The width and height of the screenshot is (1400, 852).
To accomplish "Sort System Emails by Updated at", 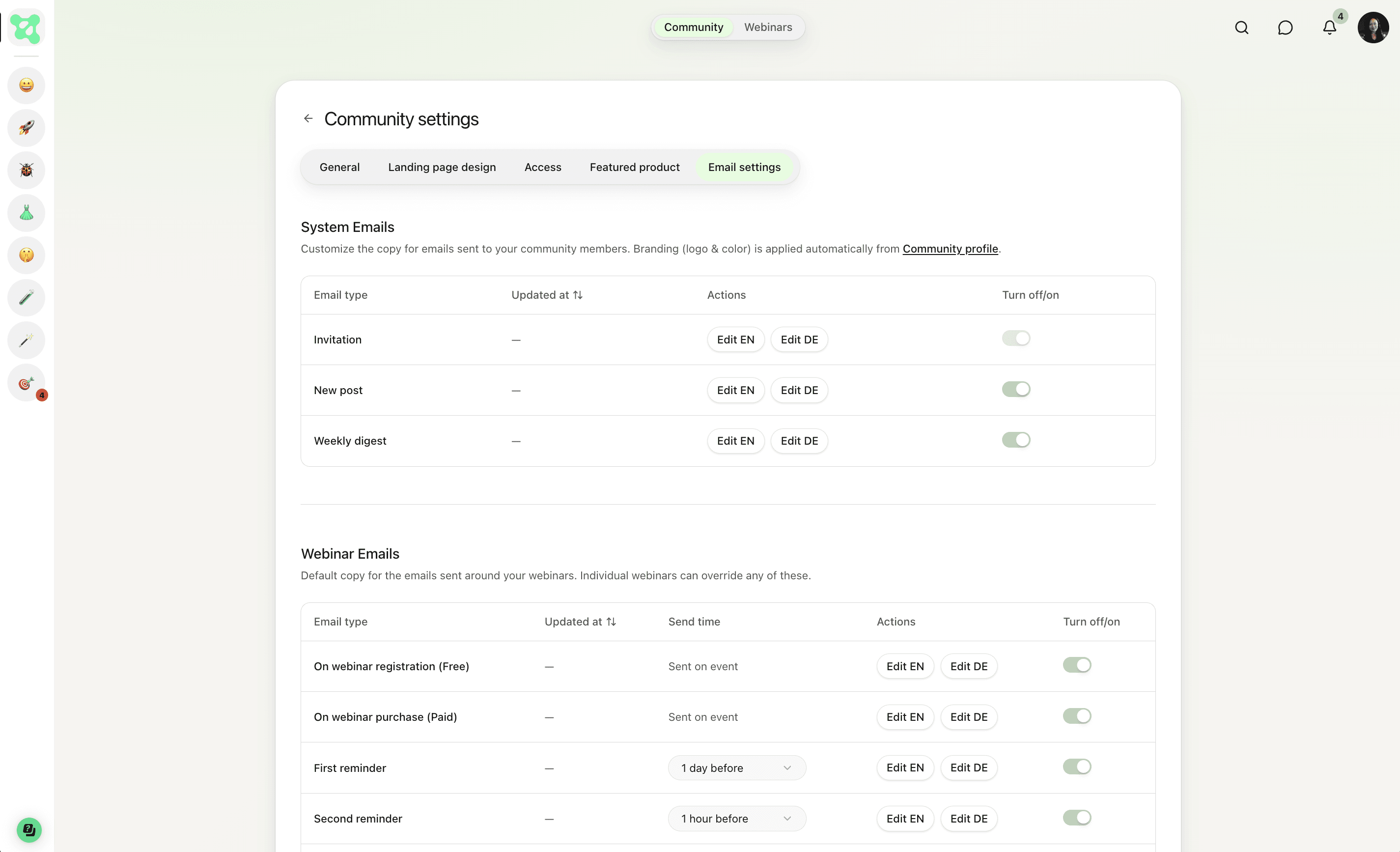I will (x=547, y=294).
